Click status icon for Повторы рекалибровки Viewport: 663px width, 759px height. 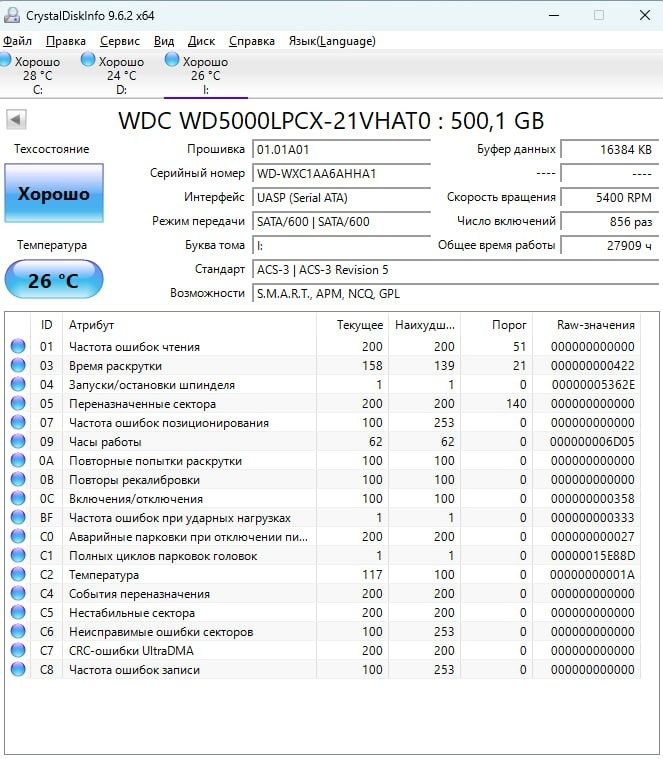18,480
